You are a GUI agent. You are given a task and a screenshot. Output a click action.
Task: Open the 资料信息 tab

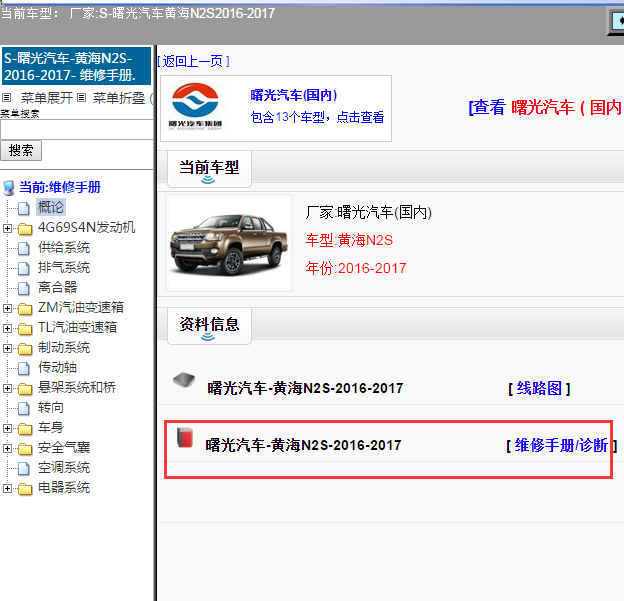(x=209, y=326)
